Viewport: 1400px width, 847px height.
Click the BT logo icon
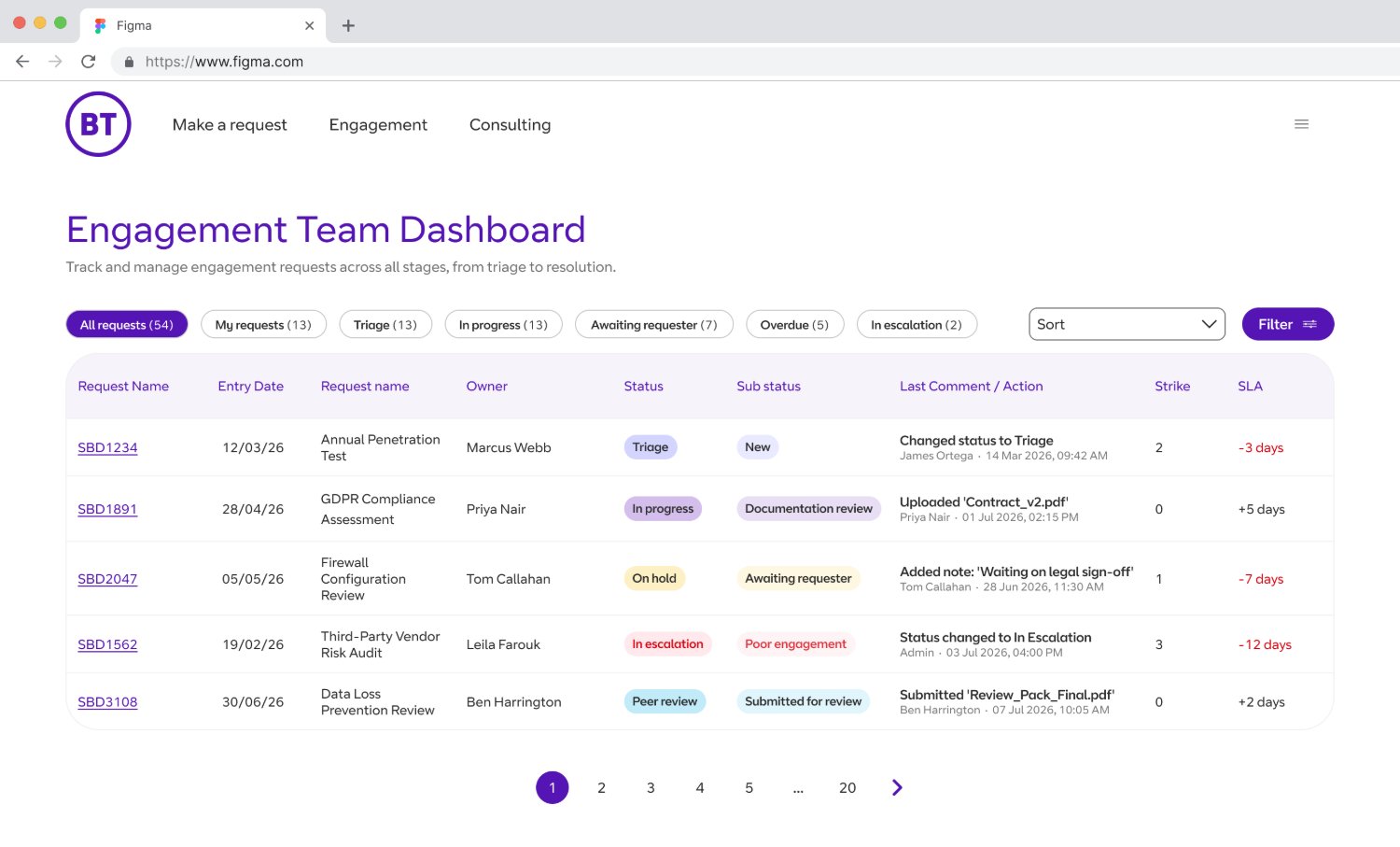coord(98,124)
